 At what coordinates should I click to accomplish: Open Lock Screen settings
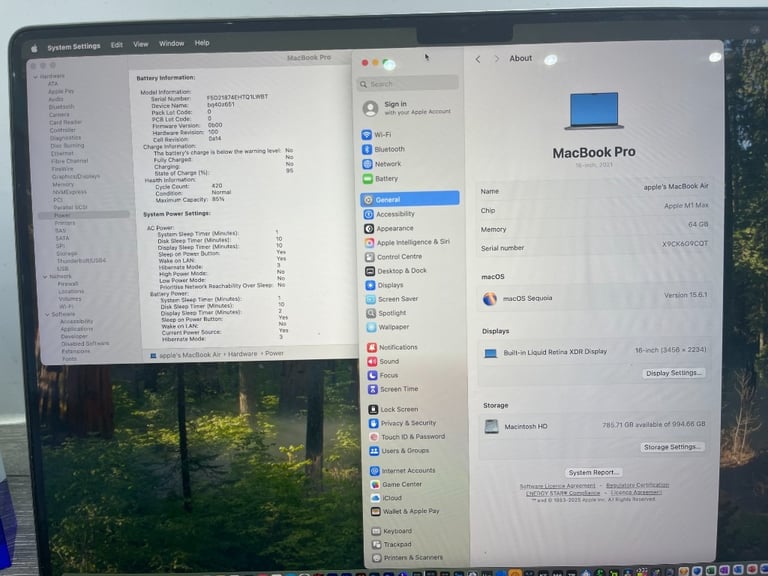[x=393, y=409]
